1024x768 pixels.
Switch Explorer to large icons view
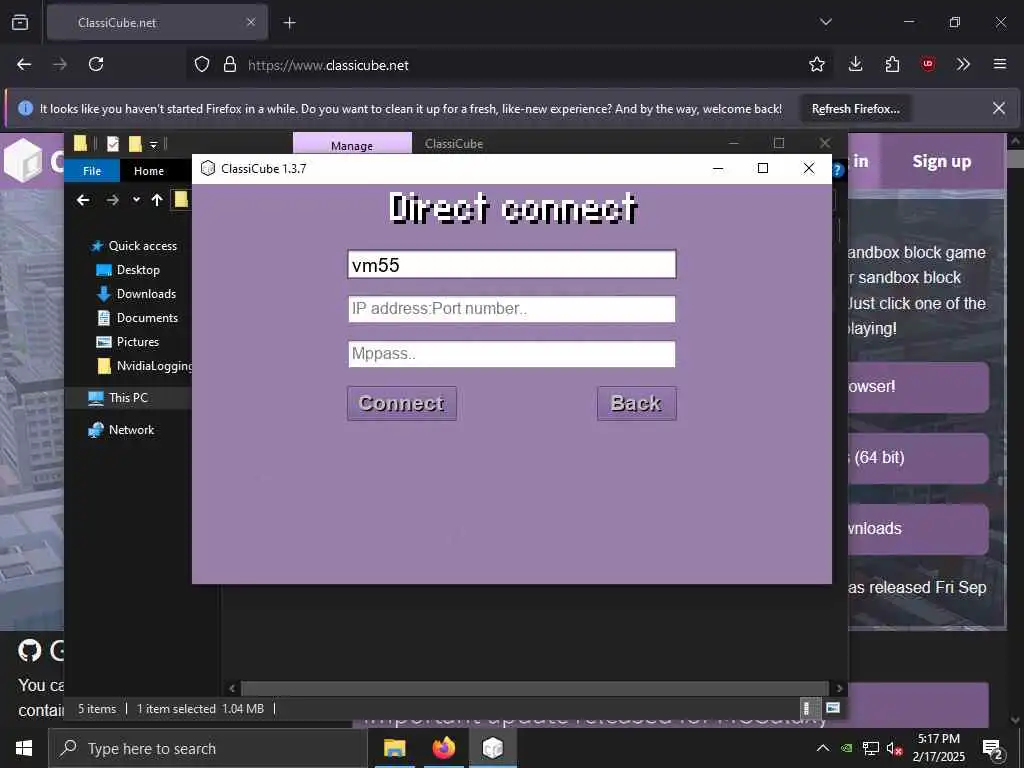pyautogui.click(x=833, y=708)
